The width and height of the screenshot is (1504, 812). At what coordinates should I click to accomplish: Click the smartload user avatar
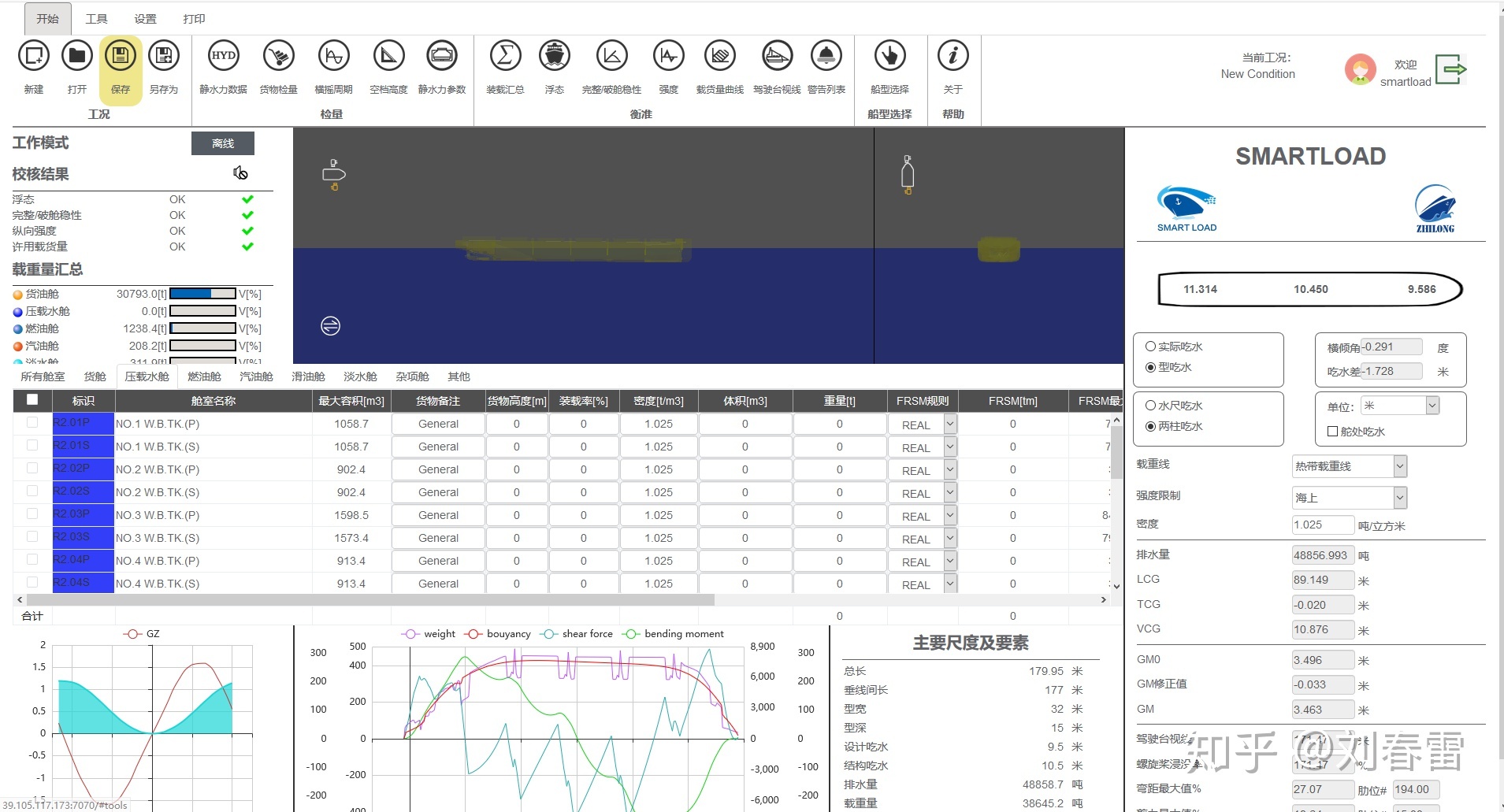pyautogui.click(x=1361, y=70)
